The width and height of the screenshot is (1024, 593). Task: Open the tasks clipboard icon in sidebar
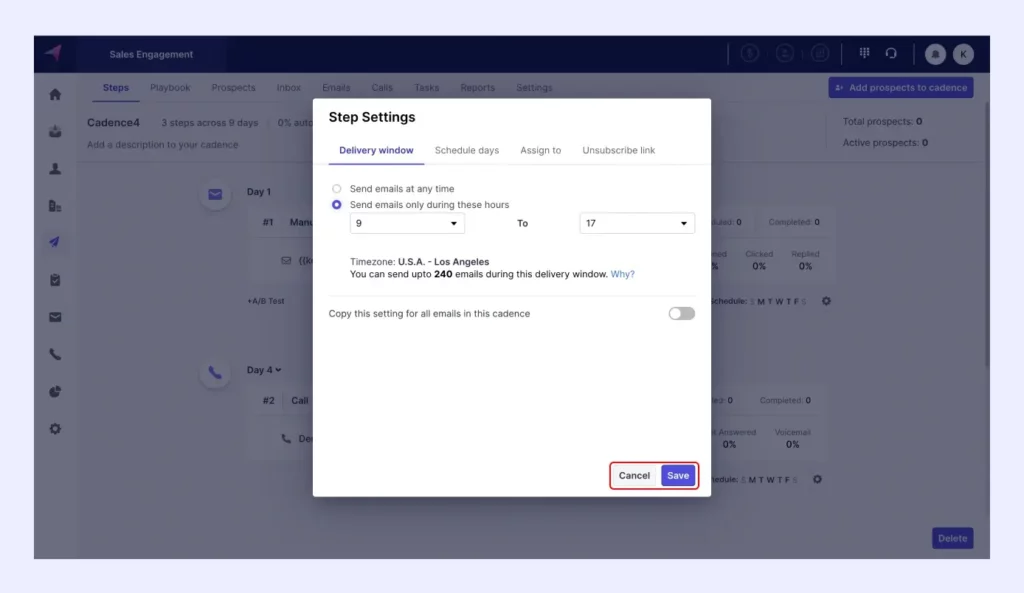tap(55, 280)
